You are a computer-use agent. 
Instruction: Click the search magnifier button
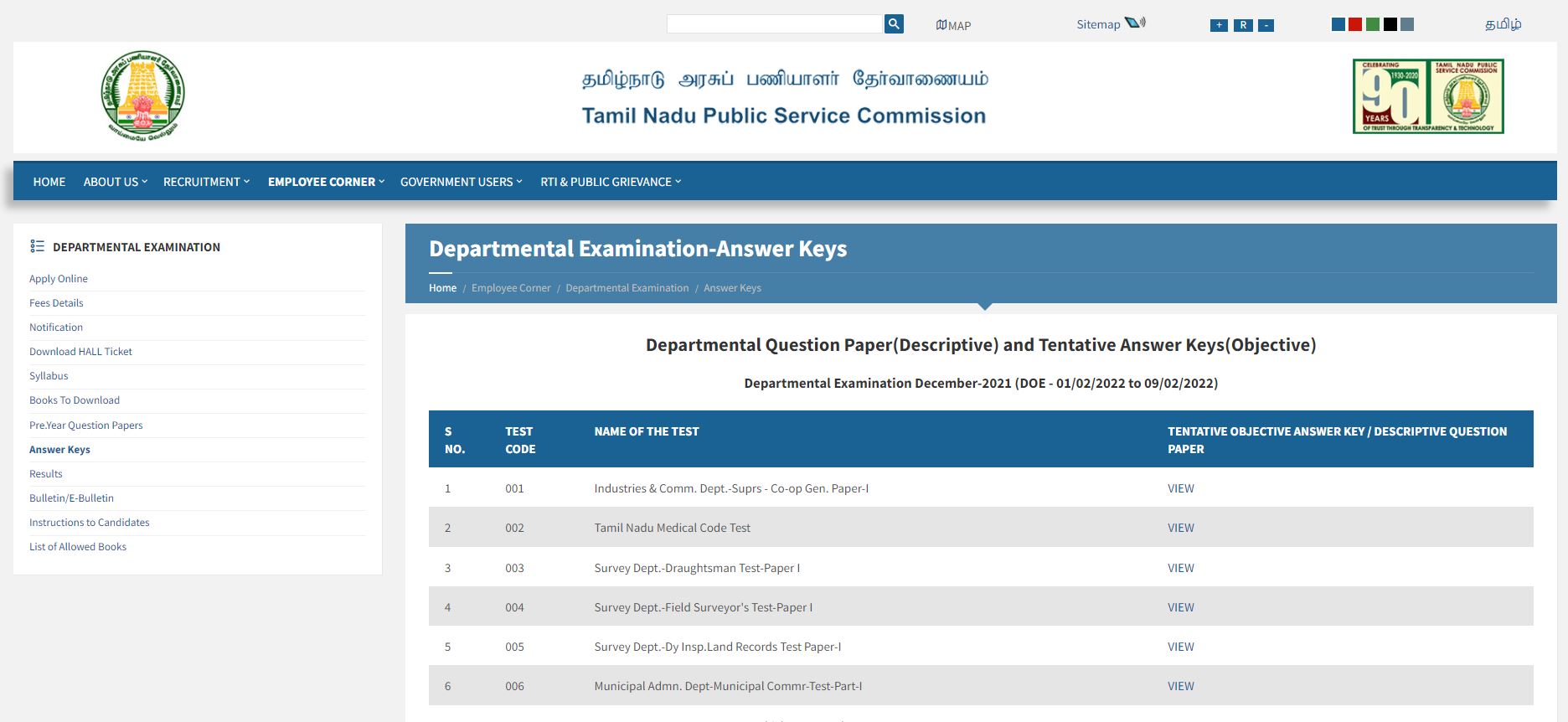[894, 24]
